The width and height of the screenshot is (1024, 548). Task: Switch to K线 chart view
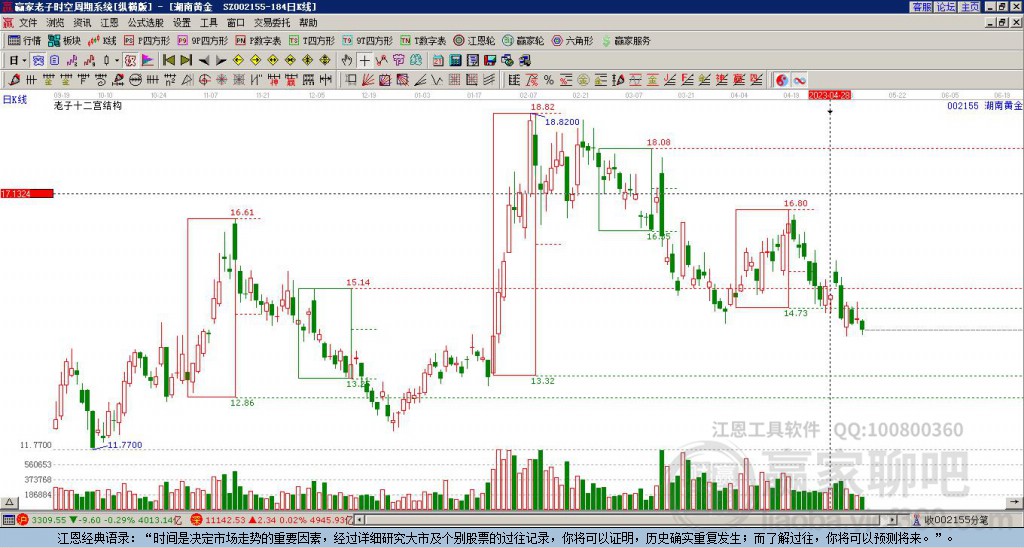pos(103,40)
